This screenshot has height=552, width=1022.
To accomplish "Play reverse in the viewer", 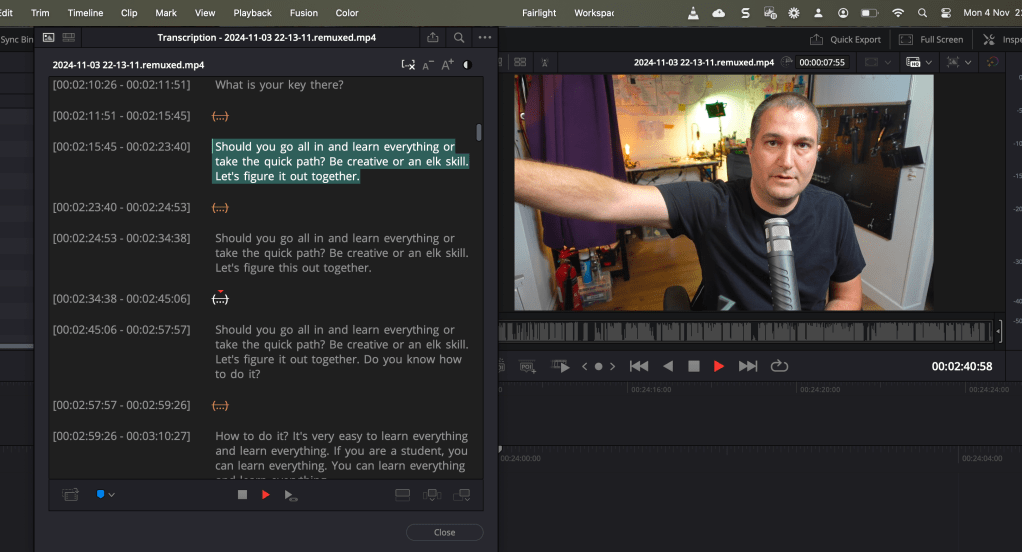I will (668, 366).
